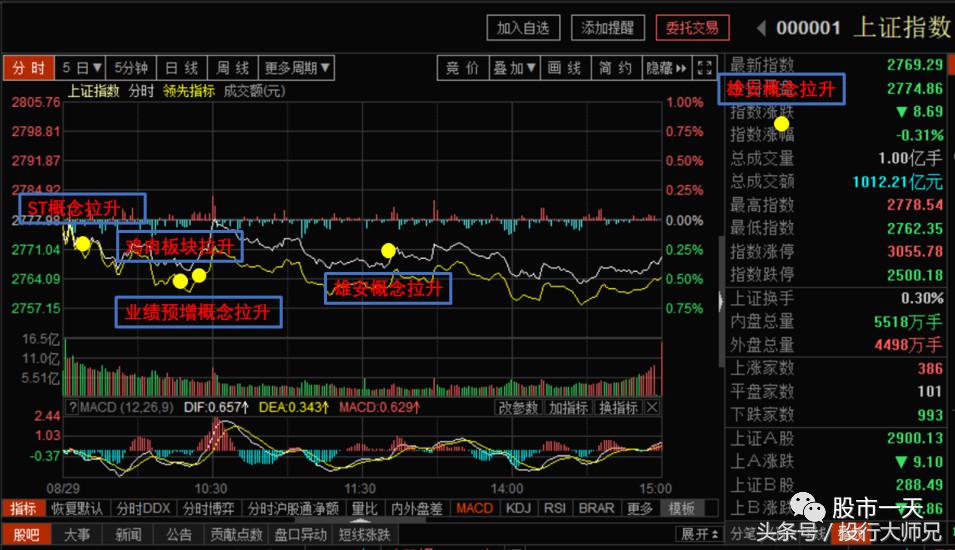The height and width of the screenshot is (550, 955).
Task: Switch to the 分时 intraday tab
Action: [29, 68]
